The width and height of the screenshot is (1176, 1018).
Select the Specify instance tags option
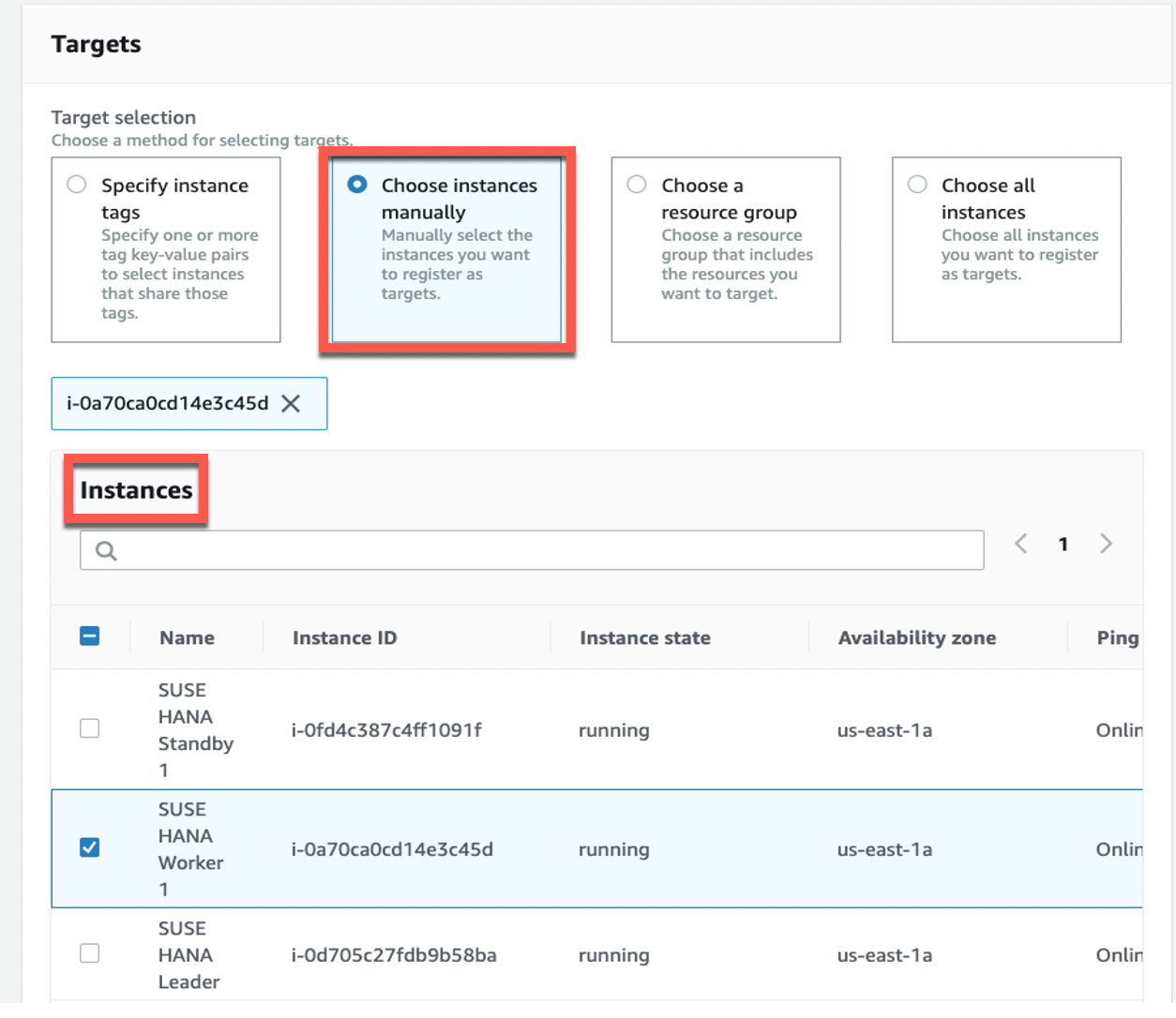[x=77, y=185]
